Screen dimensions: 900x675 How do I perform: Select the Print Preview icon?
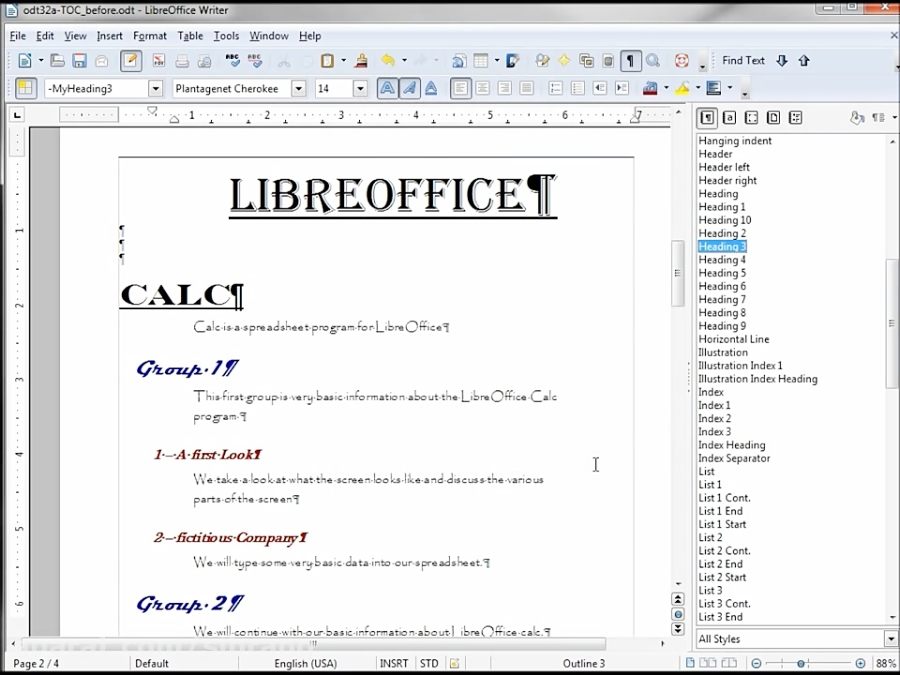(x=204, y=60)
